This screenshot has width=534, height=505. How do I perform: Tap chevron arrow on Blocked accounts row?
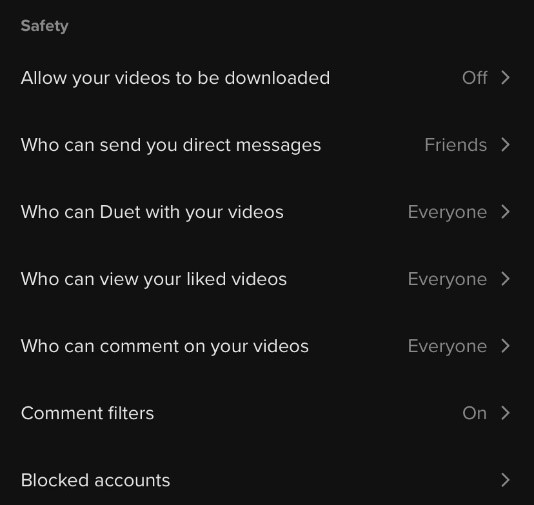click(506, 480)
